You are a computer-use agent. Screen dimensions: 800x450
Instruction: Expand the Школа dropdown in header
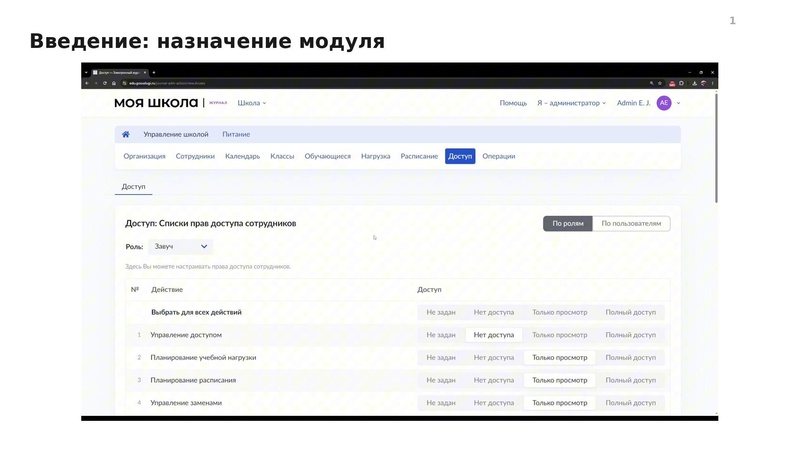click(252, 103)
